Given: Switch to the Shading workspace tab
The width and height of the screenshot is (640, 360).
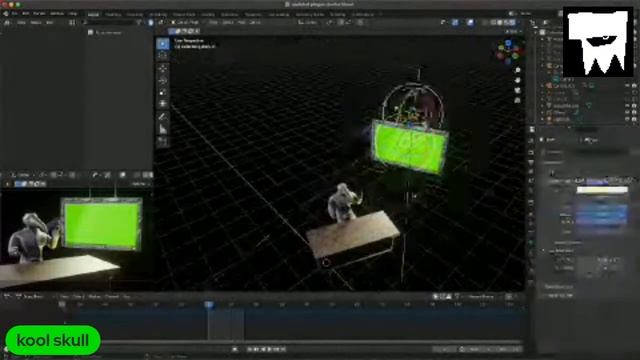Looking at the screenshot, I should (208, 14).
